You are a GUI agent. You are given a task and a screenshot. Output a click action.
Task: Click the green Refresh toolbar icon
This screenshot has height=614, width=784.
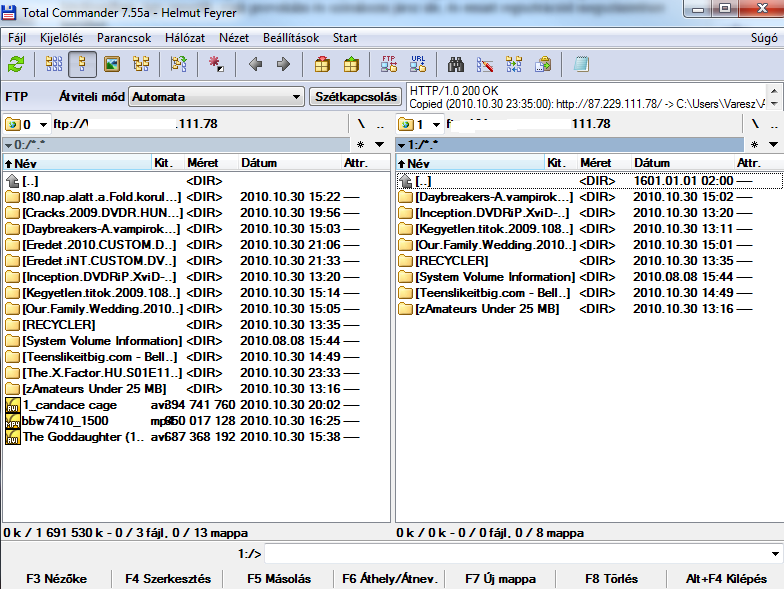coord(16,64)
